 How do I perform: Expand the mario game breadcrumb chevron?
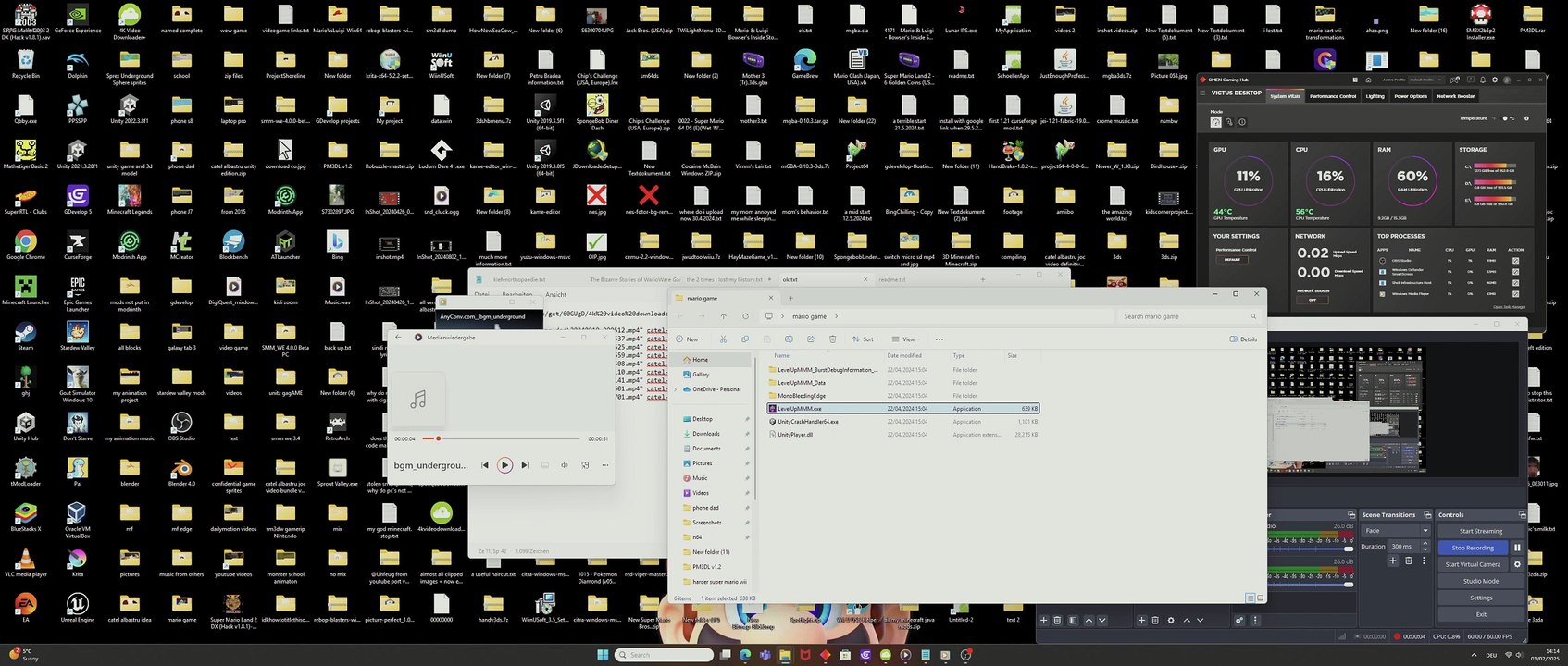click(836, 316)
